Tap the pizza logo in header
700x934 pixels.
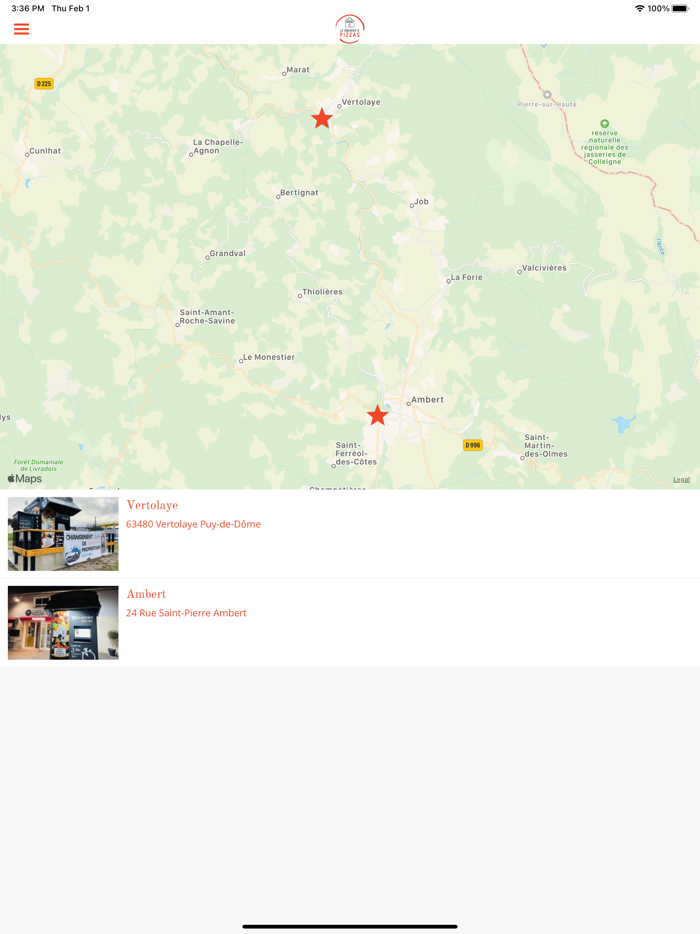[x=350, y=29]
